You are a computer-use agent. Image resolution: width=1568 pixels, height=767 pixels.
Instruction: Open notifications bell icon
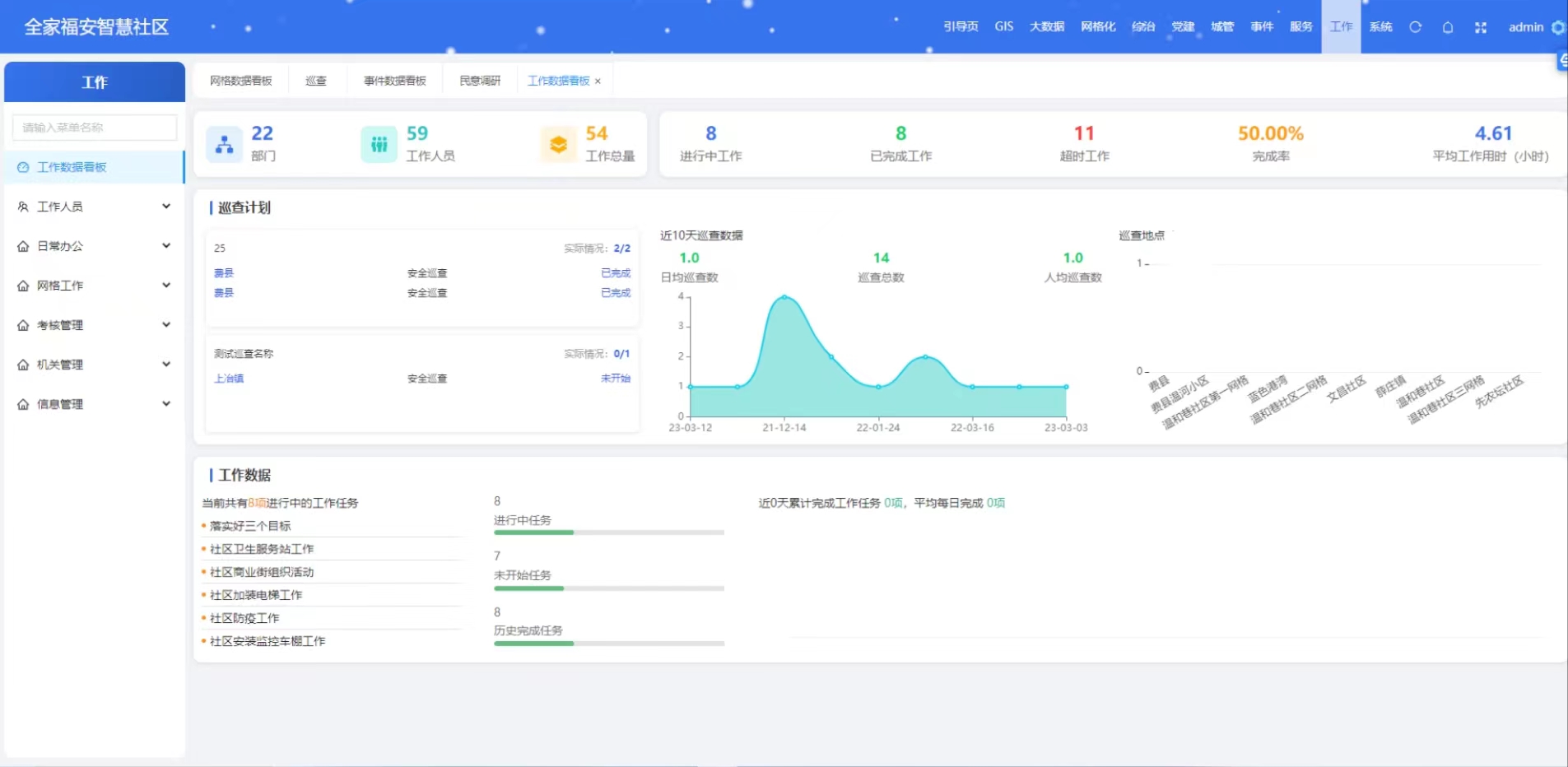pyautogui.click(x=1448, y=27)
